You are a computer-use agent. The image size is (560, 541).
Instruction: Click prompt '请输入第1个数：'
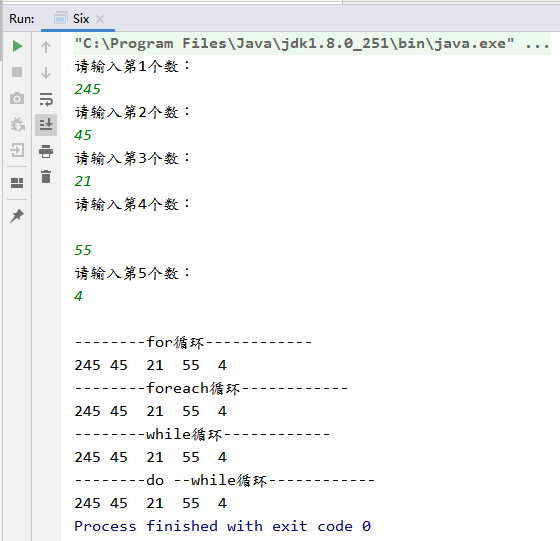(132, 66)
